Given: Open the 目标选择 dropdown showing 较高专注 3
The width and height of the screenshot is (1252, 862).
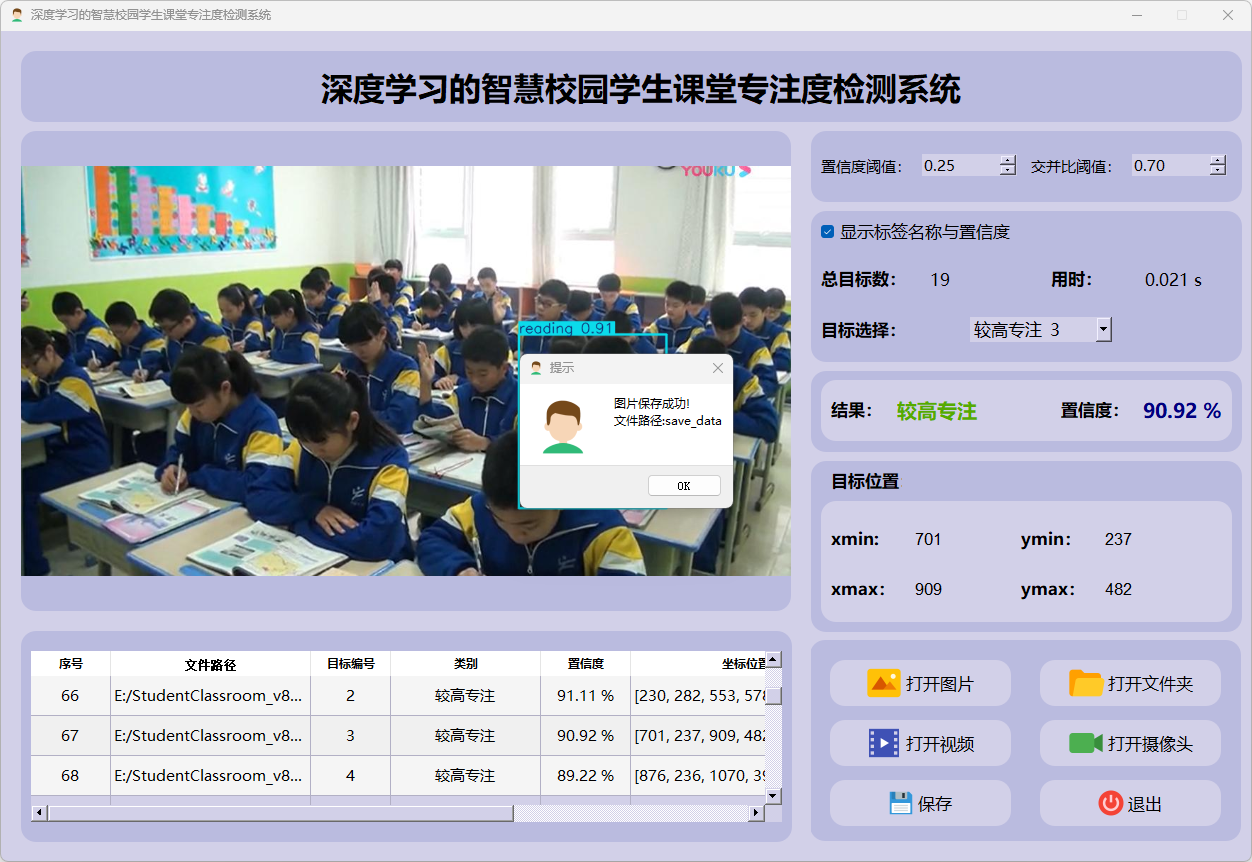Looking at the screenshot, I should click(1040, 329).
